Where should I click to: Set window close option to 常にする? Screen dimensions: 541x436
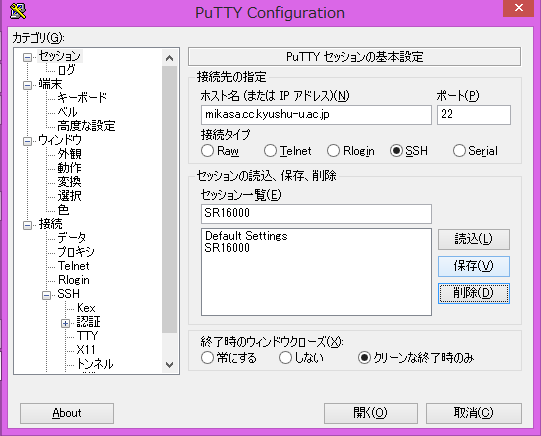click(x=207, y=358)
